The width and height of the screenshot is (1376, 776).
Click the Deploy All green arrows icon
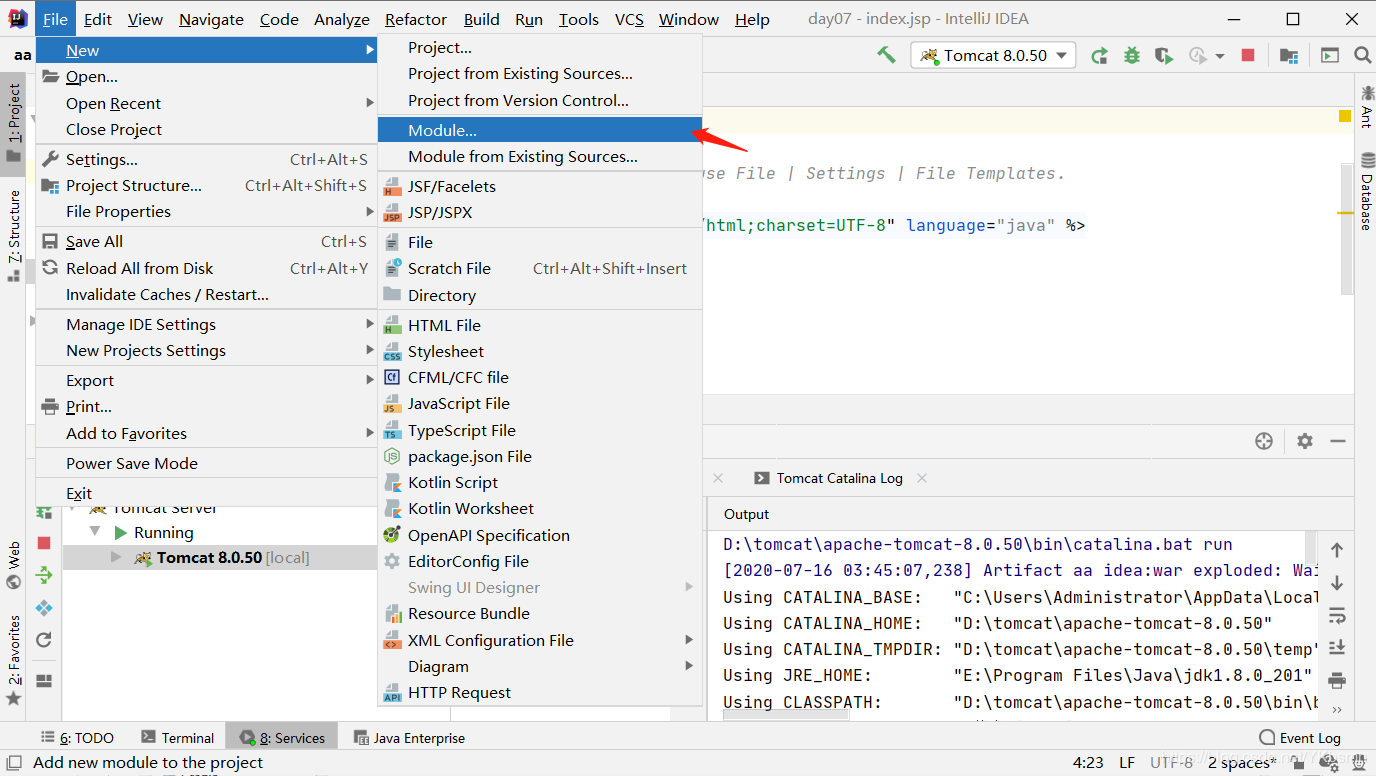pyautogui.click(x=44, y=575)
